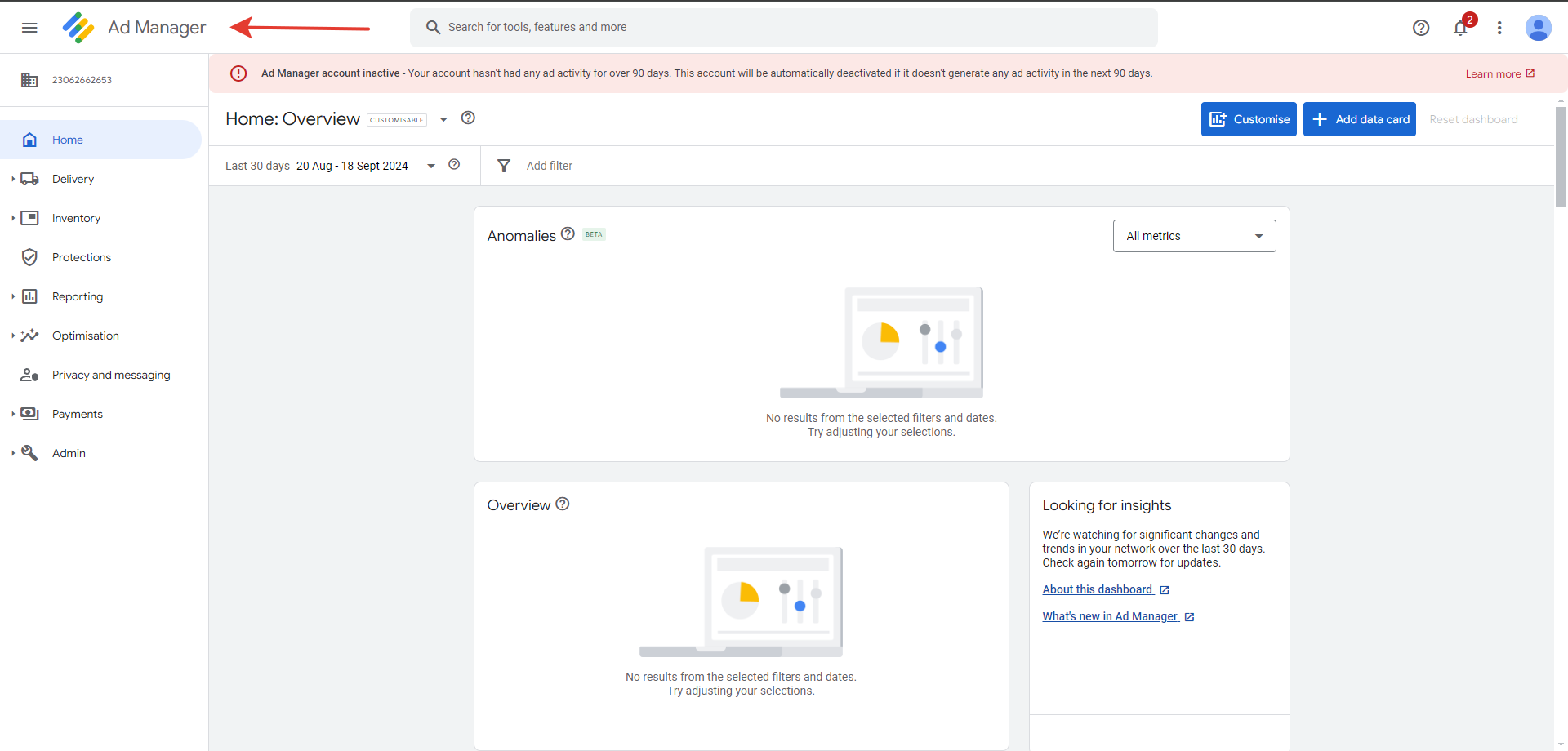
Task: Click the CUSTOMISABLE badge
Action: click(397, 120)
